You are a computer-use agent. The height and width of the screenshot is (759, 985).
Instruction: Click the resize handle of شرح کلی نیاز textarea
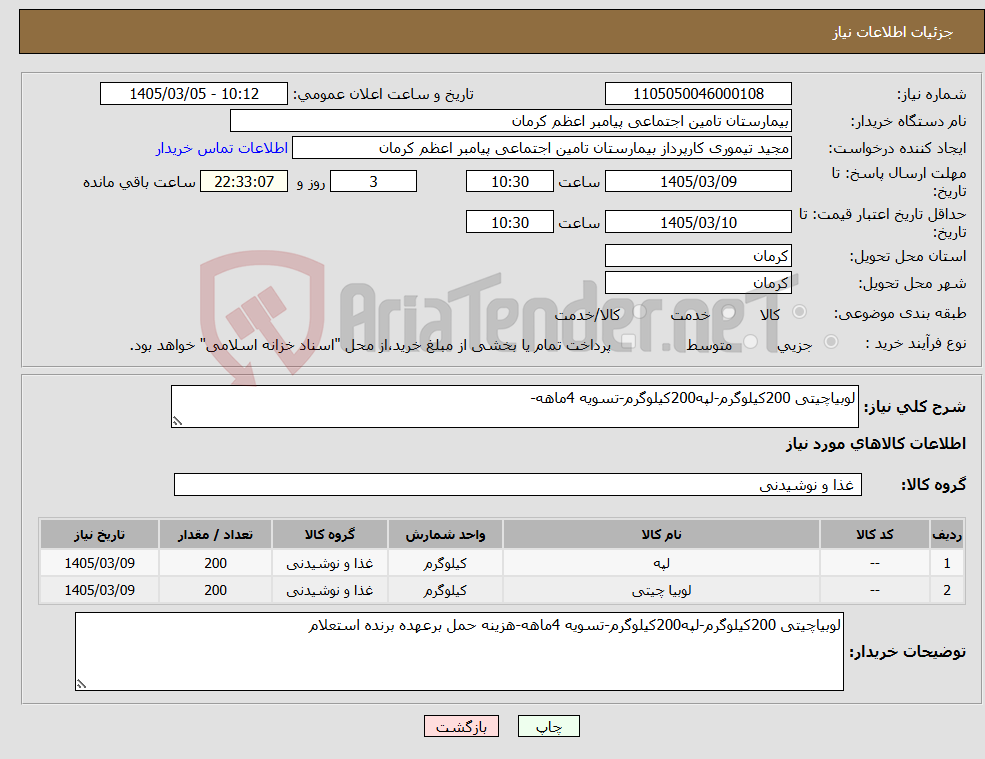click(x=177, y=422)
